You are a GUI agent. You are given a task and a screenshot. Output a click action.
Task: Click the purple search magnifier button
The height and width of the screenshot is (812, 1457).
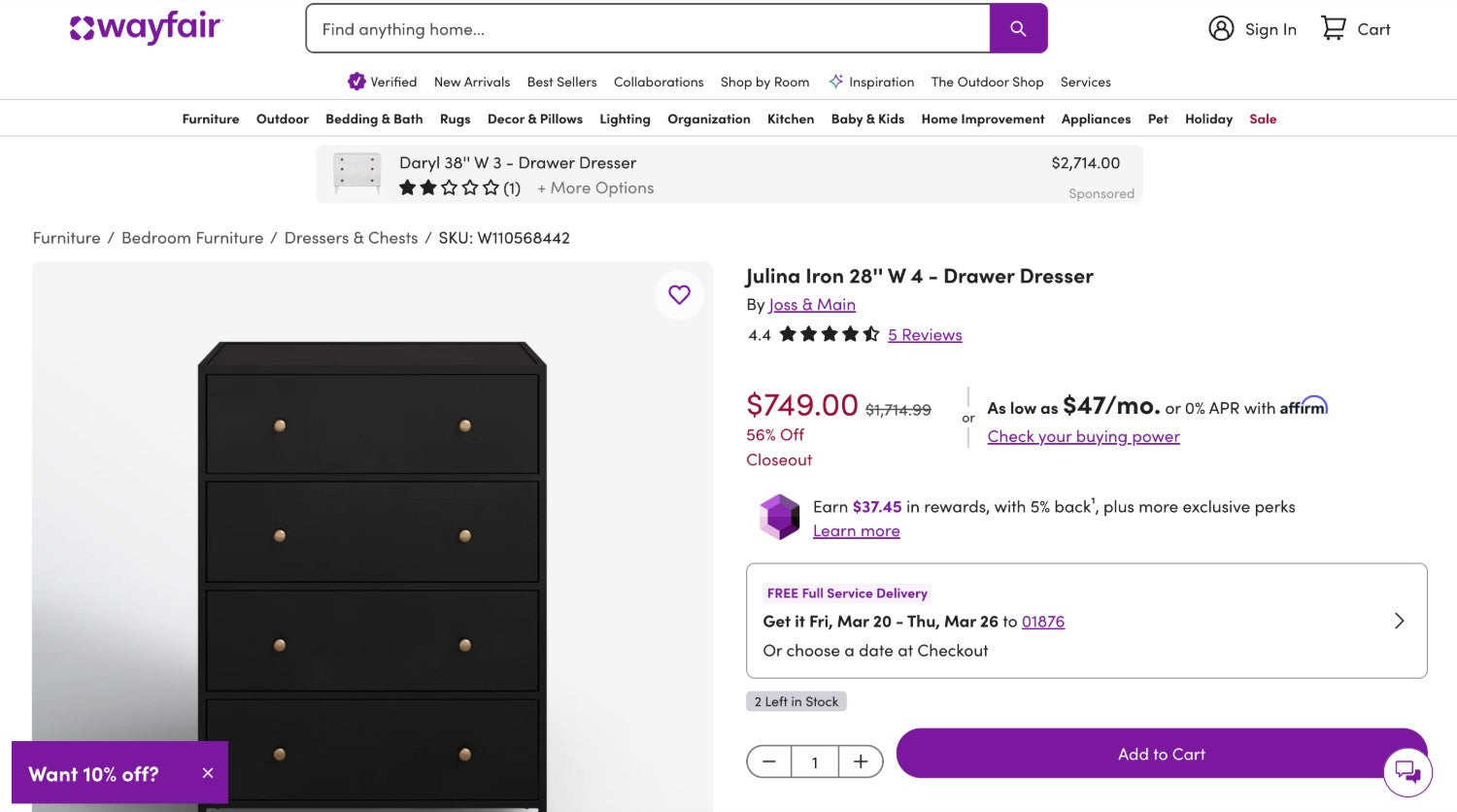1018,28
